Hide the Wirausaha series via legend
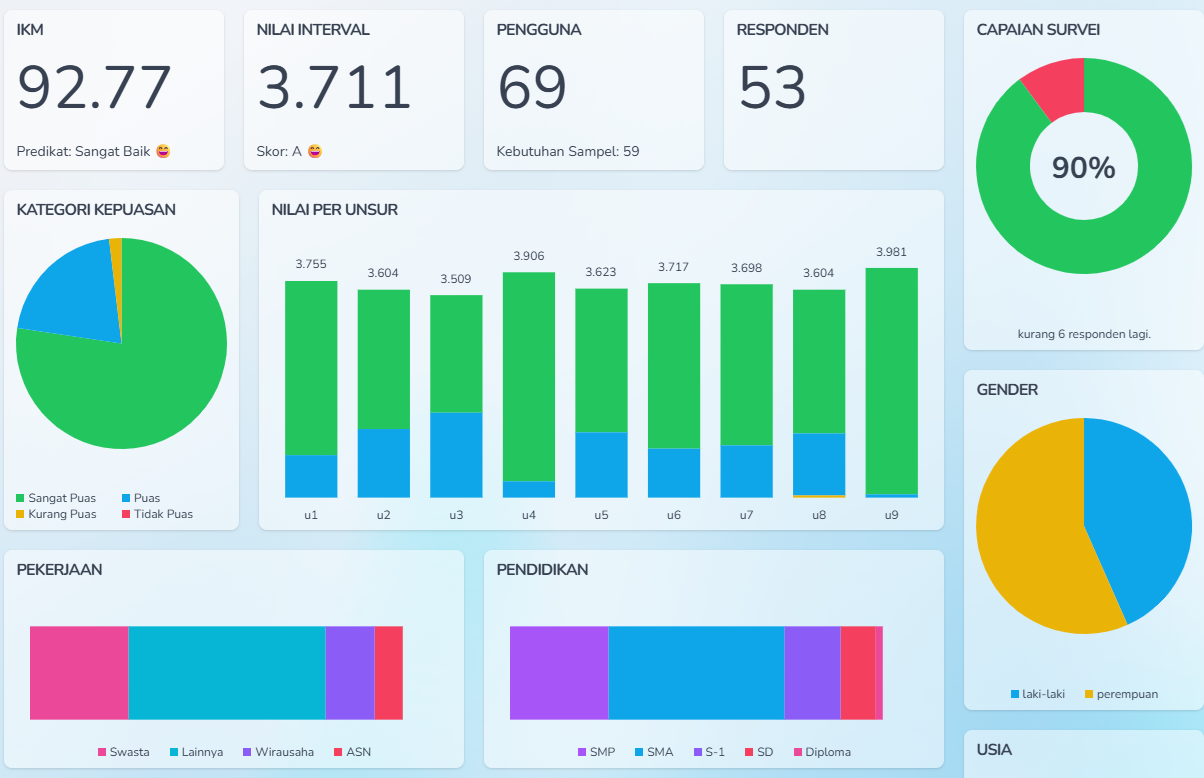The image size is (1204, 778). [277, 752]
